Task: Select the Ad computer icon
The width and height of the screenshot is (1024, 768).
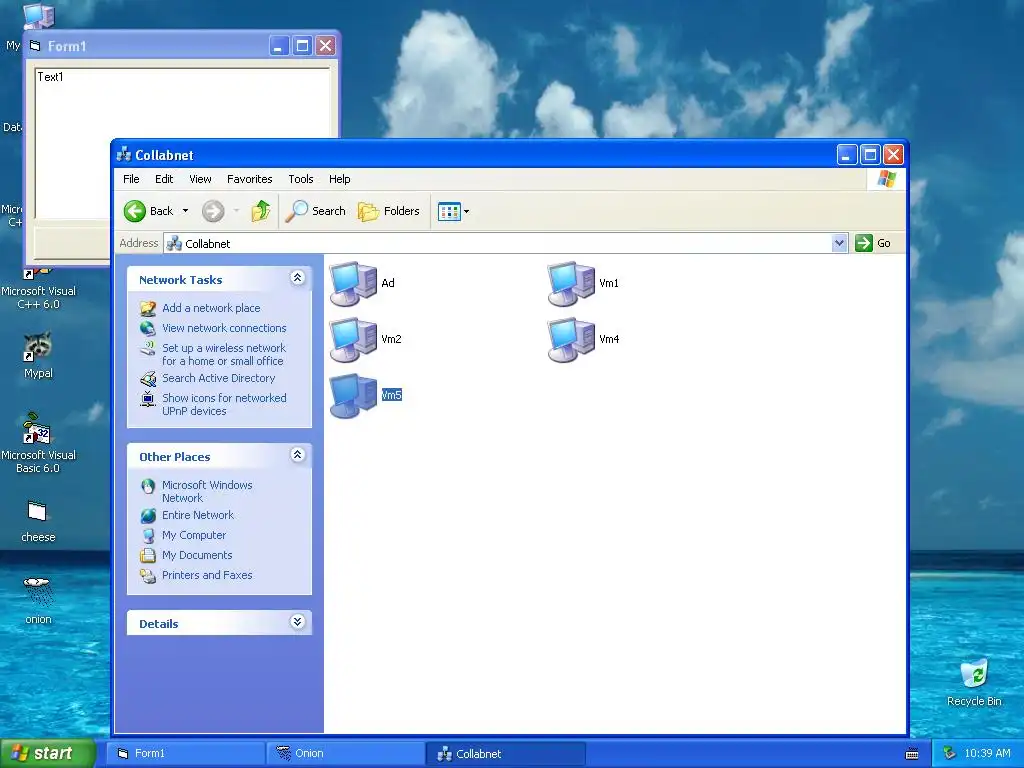Action: click(353, 283)
